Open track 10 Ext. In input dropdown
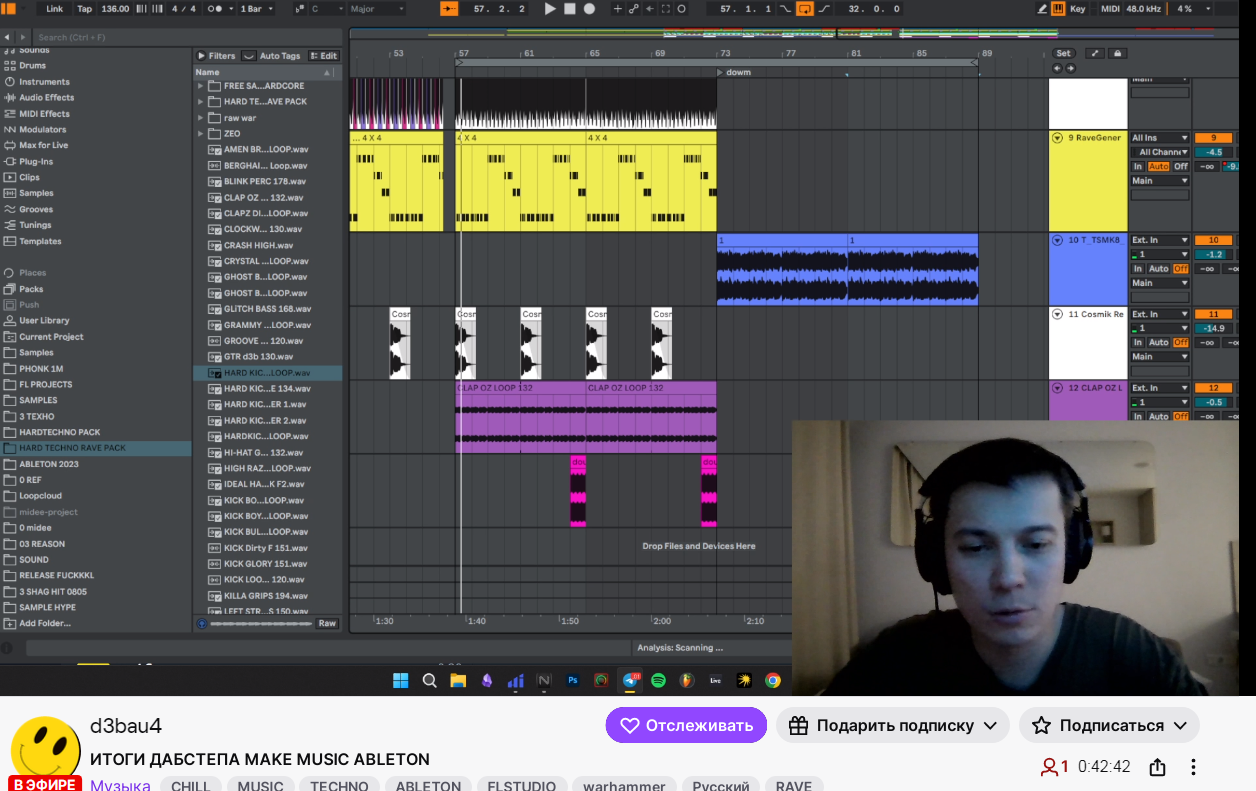This screenshot has height=791, width=1256. tap(1160, 240)
